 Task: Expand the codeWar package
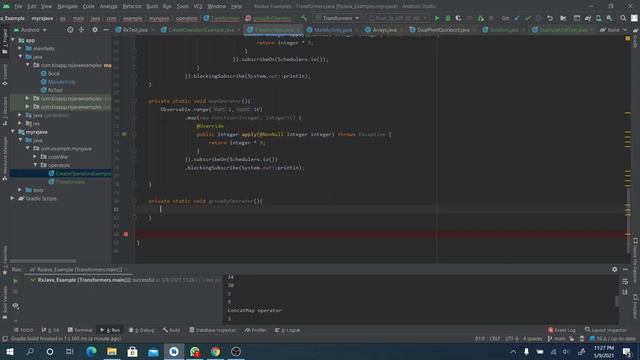coord(35,156)
